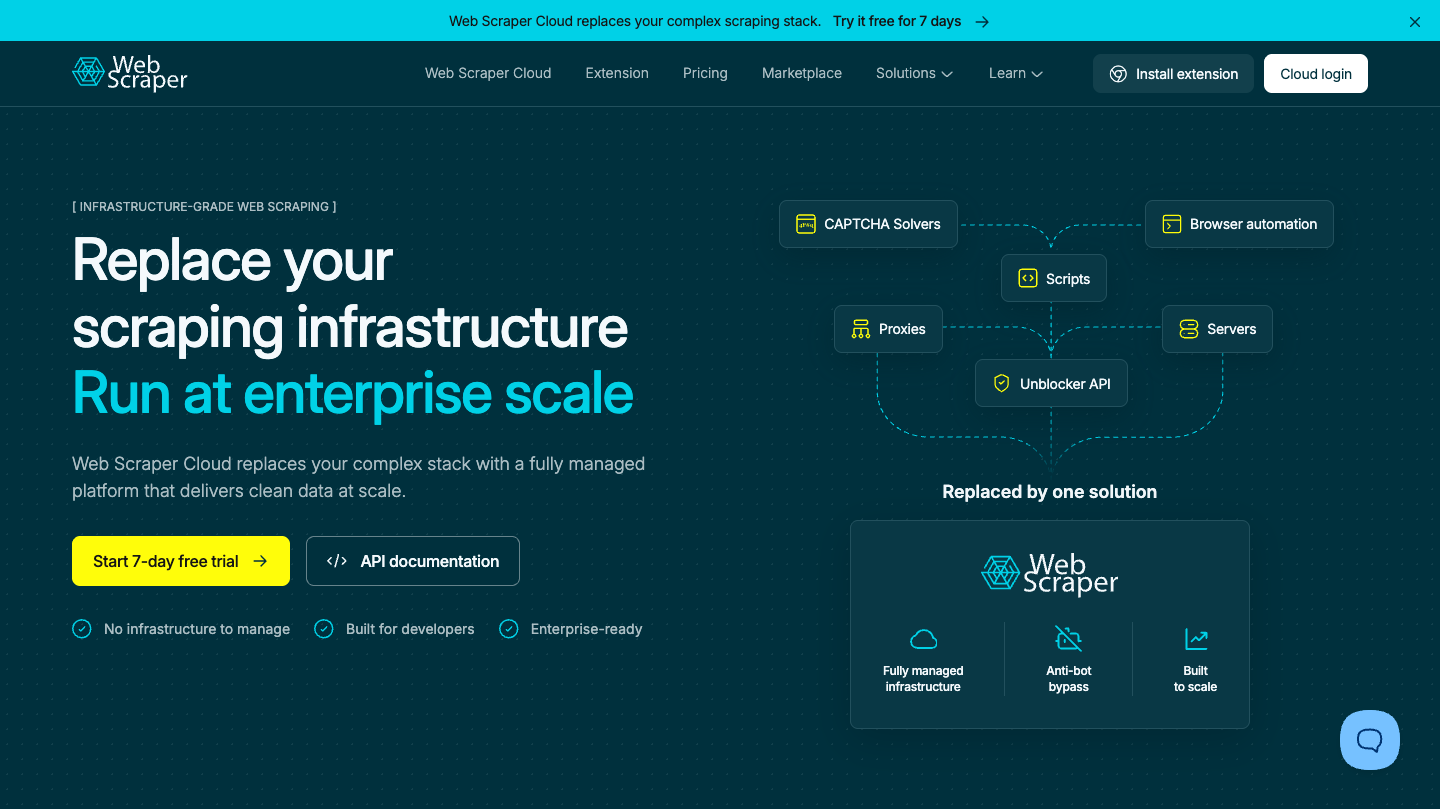Image resolution: width=1440 pixels, height=810 pixels.
Task: Click the Infrastructure-grade web scraping tagline
Action: [204, 207]
